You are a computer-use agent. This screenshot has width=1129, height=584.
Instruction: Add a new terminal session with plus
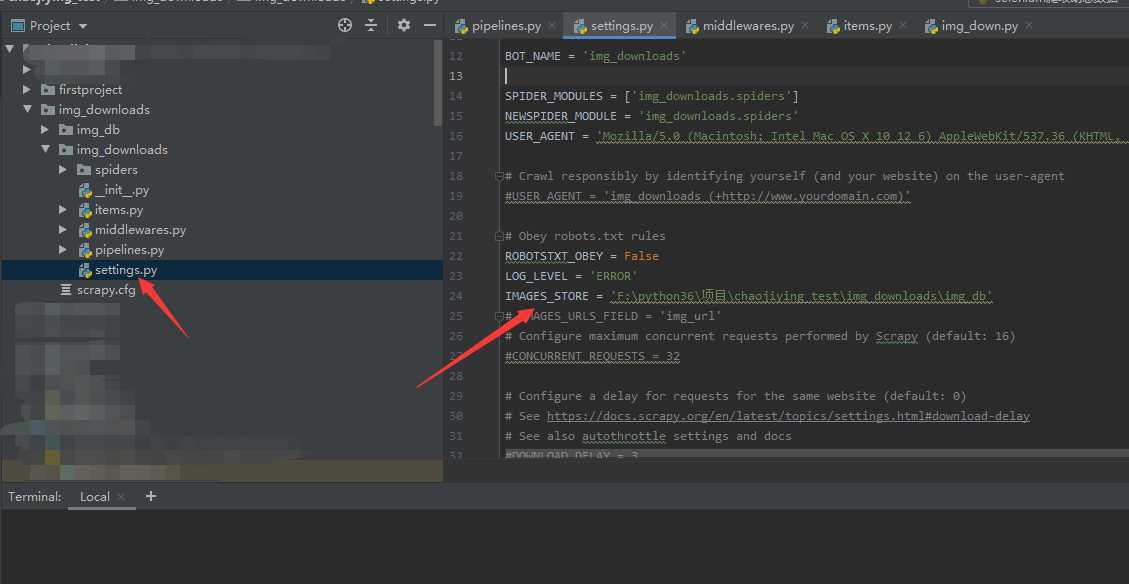click(150, 495)
